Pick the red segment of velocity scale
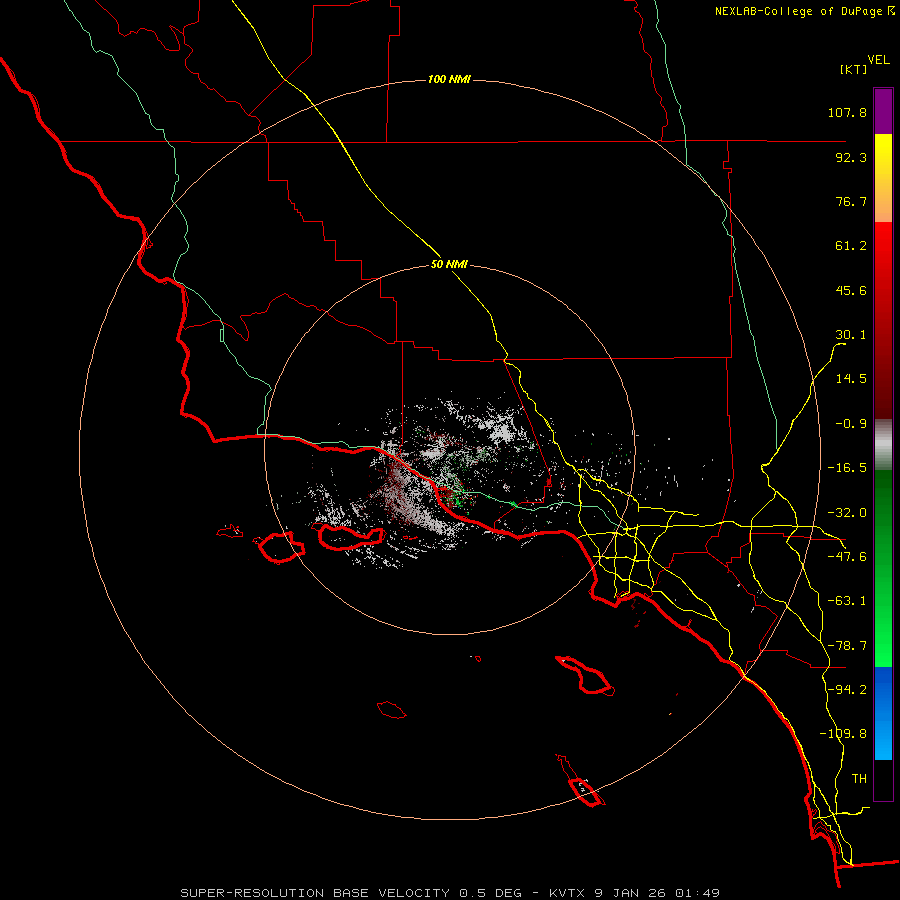 [x=883, y=320]
